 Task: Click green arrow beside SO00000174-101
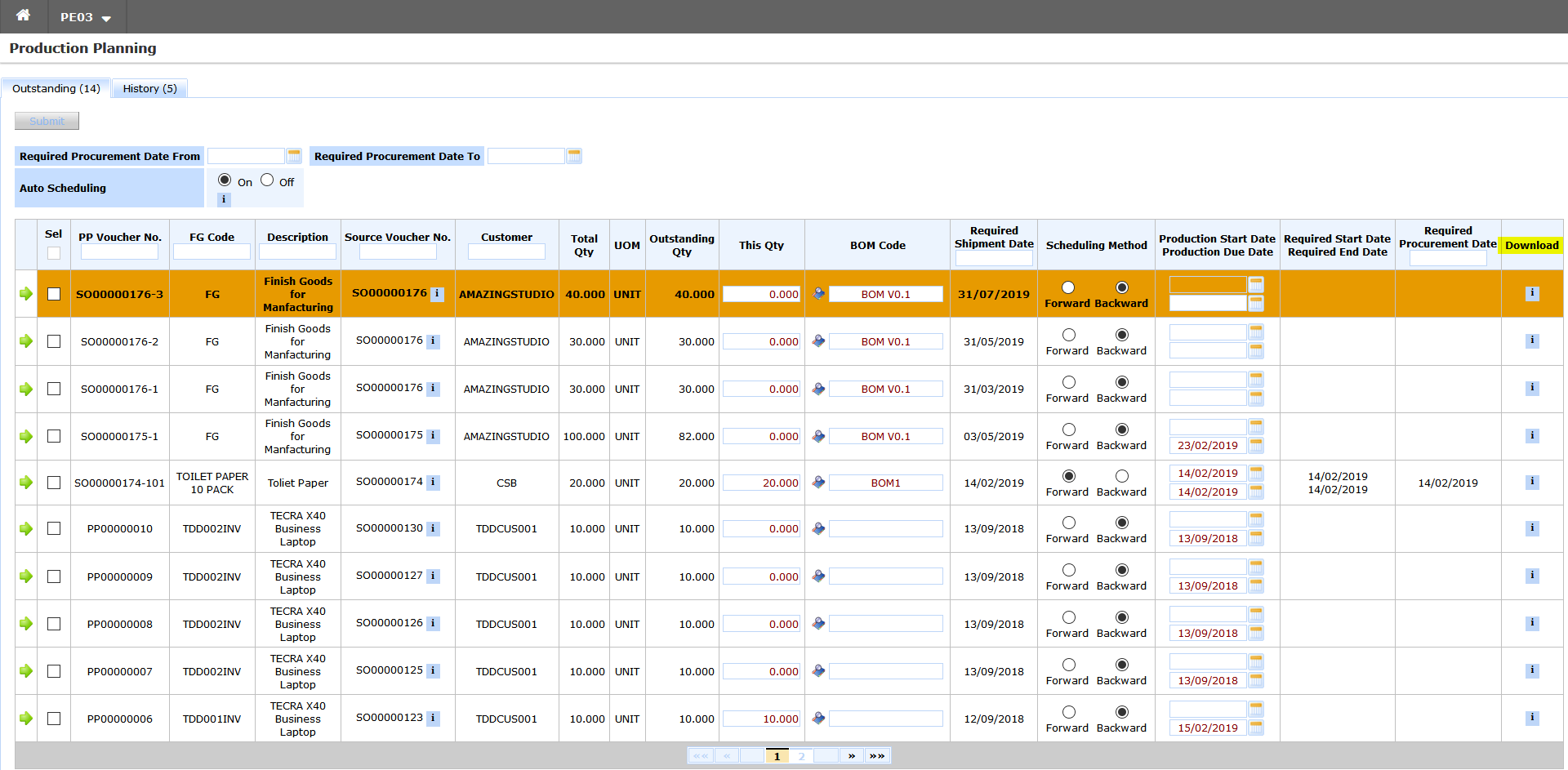click(x=26, y=483)
